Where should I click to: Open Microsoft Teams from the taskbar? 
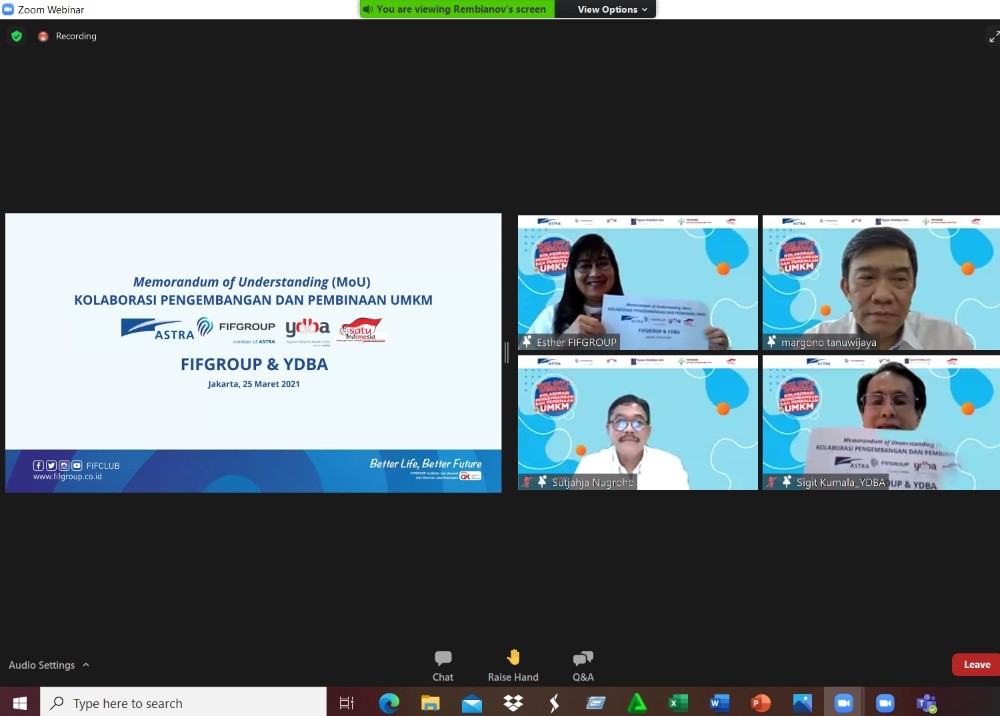click(x=927, y=703)
